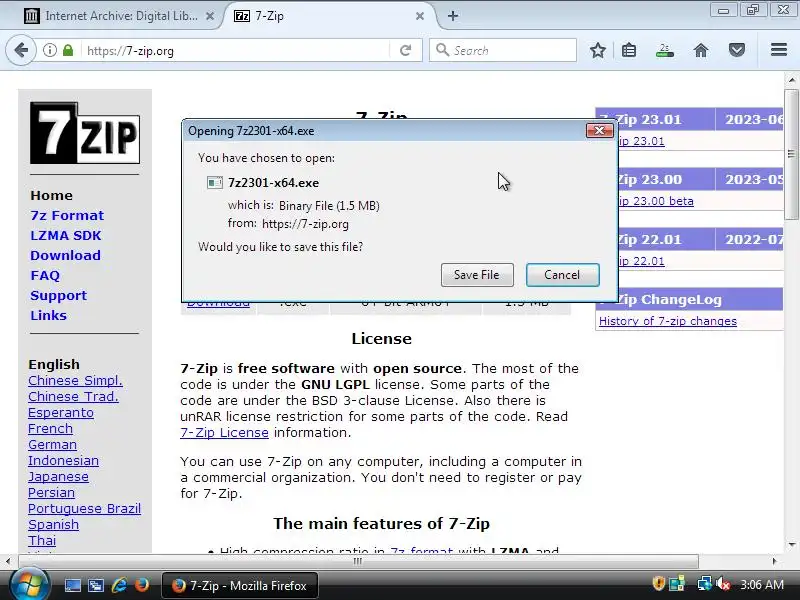The width and height of the screenshot is (800, 600).
Task: Open the Support sidebar link
Action: click(x=58, y=295)
